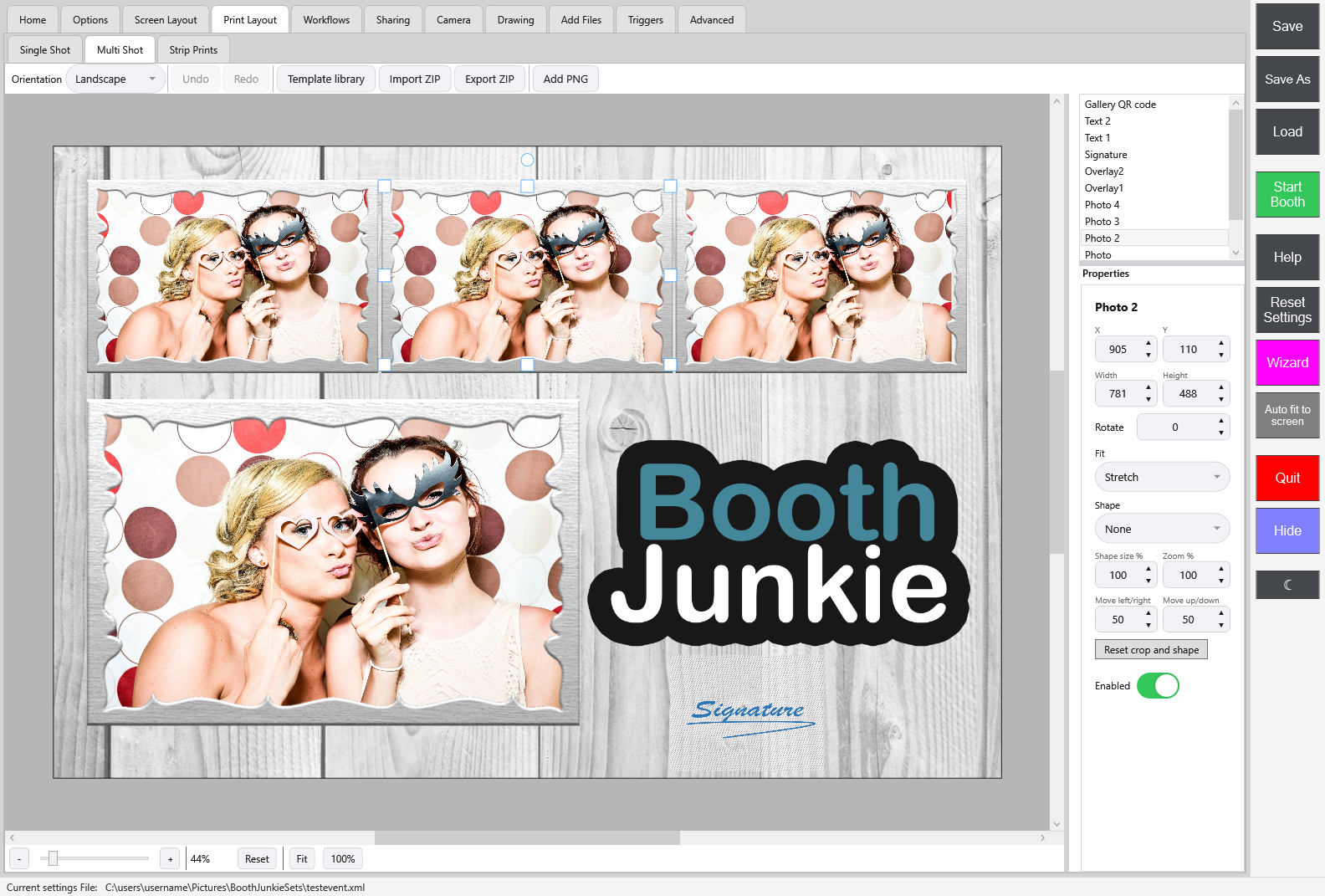The image size is (1325, 896).
Task: Click the Save As button
Action: pyautogui.click(x=1287, y=79)
